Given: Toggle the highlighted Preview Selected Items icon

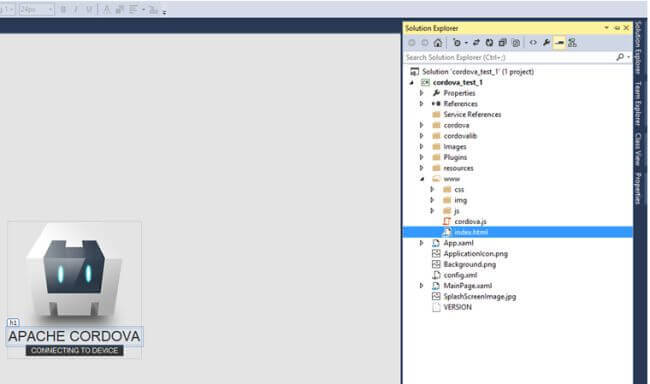Looking at the screenshot, I should (560, 43).
